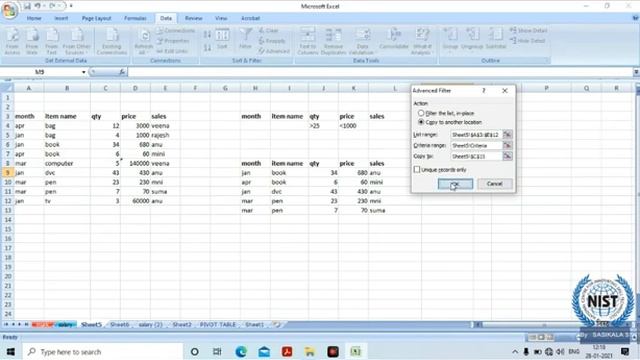Screen dimensions: 640x360
Task: Open From Other Sources menu
Action: tap(77, 41)
